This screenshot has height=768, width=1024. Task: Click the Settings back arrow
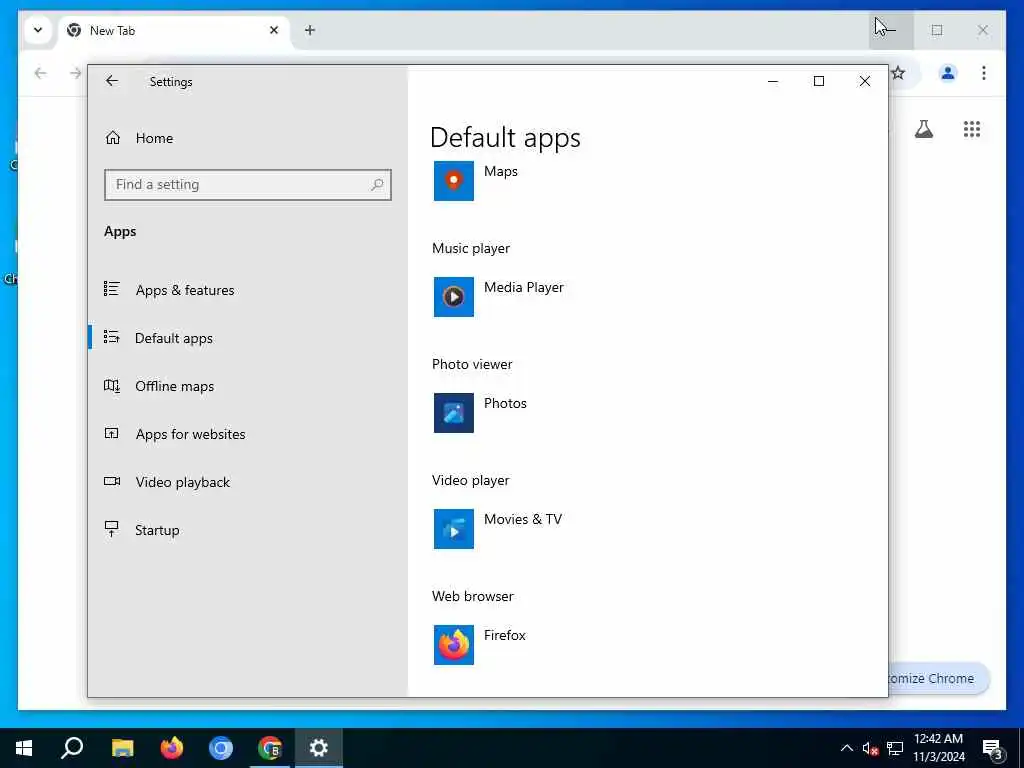pyautogui.click(x=112, y=81)
